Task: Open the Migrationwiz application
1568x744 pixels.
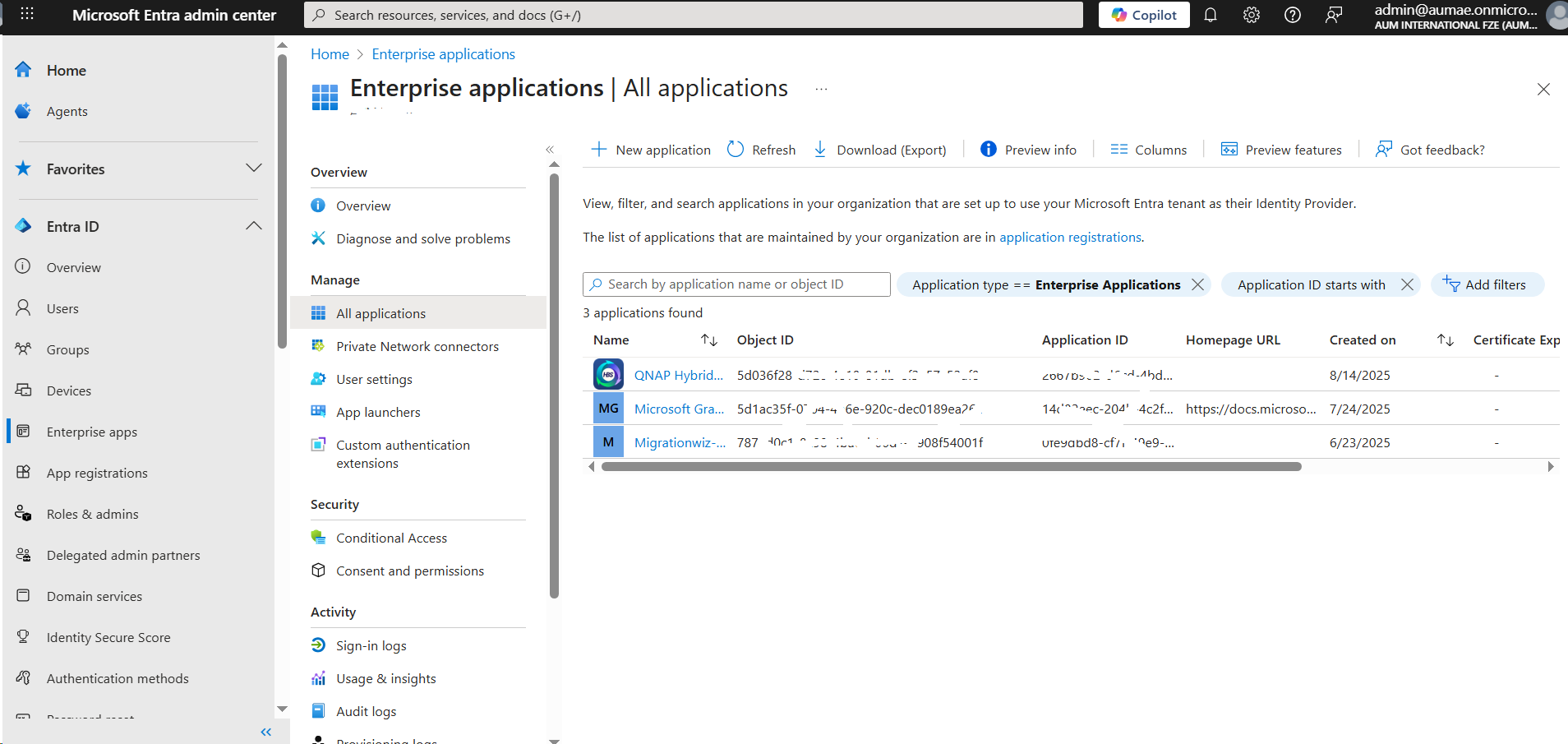Action: coord(680,442)
